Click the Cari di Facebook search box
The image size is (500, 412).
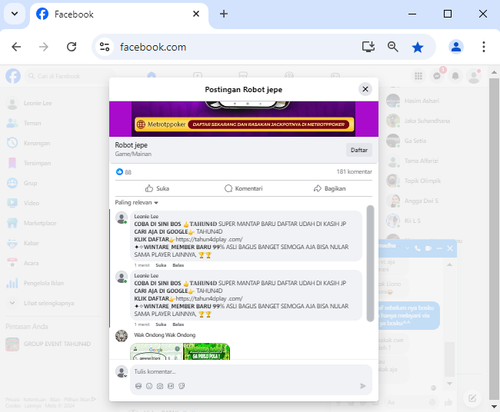pyautogui.click(x=70, y=76)
